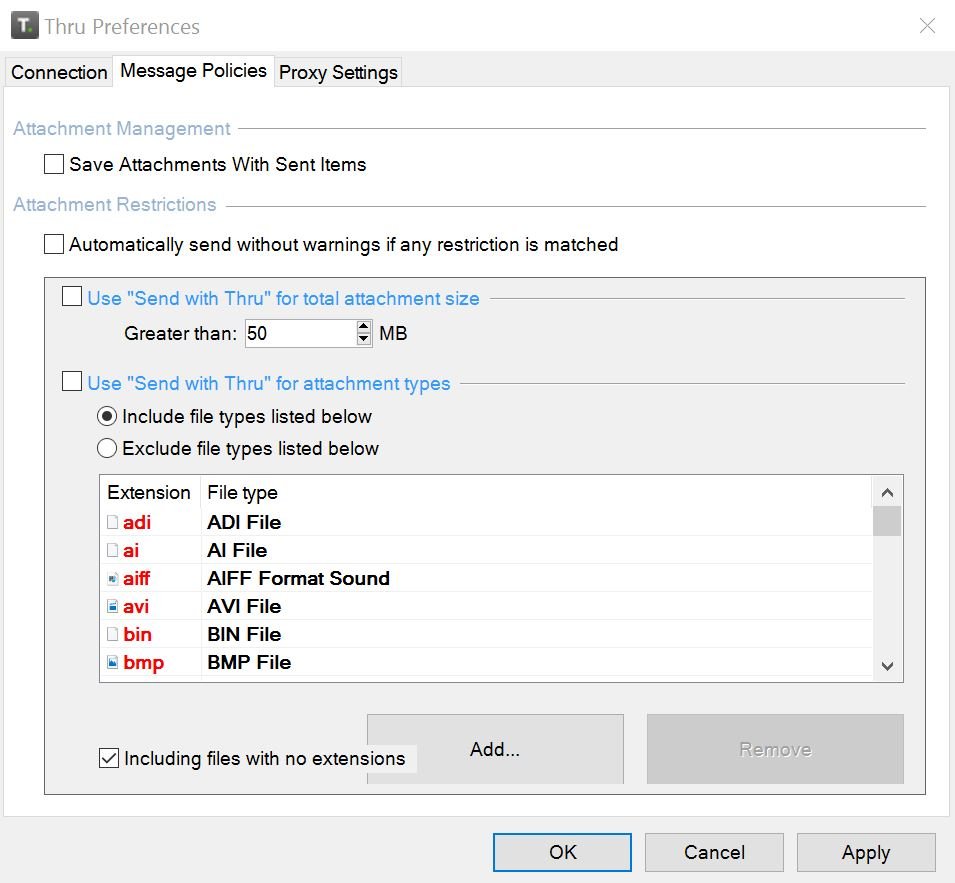955x883 pixels.
Task: Click the file list scroll up arrow
Action: pyautogui.click(x=887, y=492)
